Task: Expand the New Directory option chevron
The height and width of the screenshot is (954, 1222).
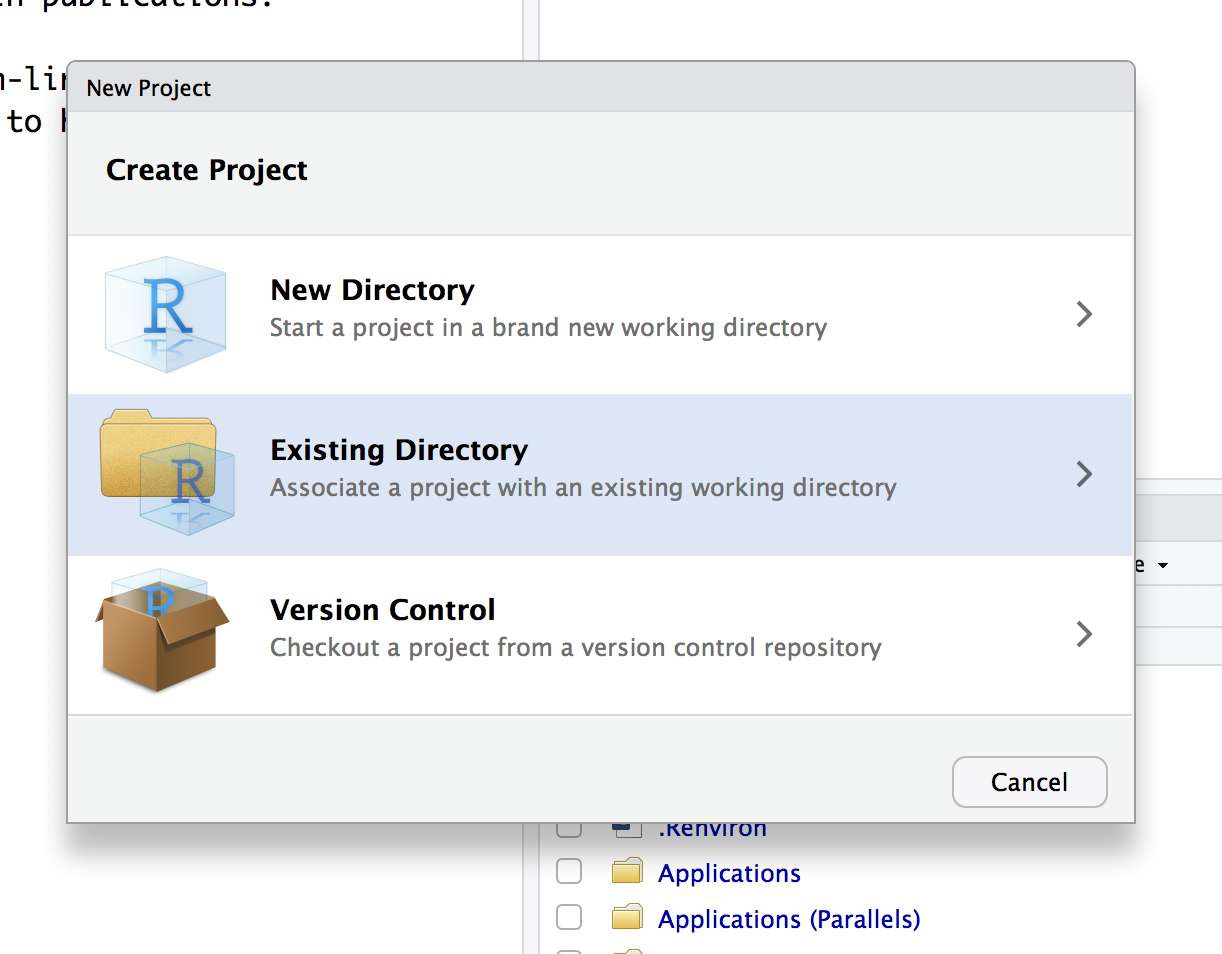Action: coord(1084,314)
